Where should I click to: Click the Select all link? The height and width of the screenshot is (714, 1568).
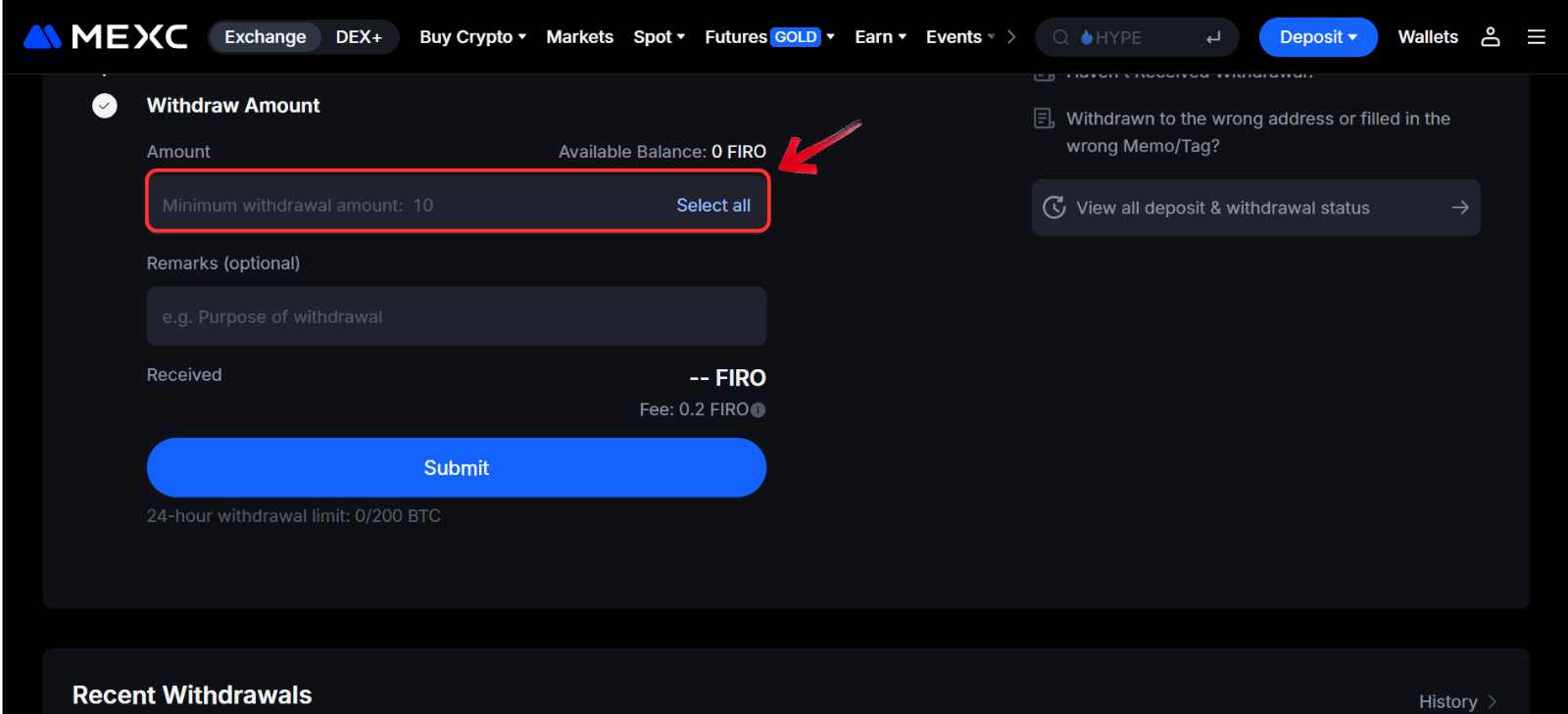[x=713, y=206]
